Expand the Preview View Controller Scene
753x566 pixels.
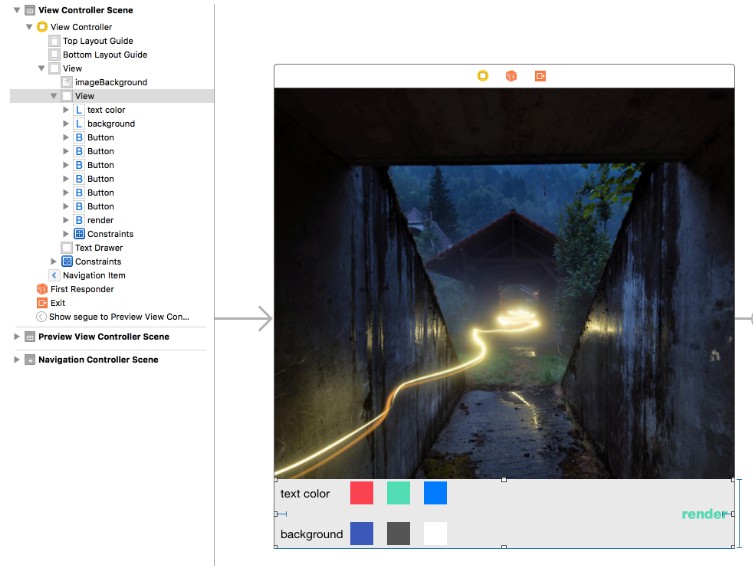(17, 337)
